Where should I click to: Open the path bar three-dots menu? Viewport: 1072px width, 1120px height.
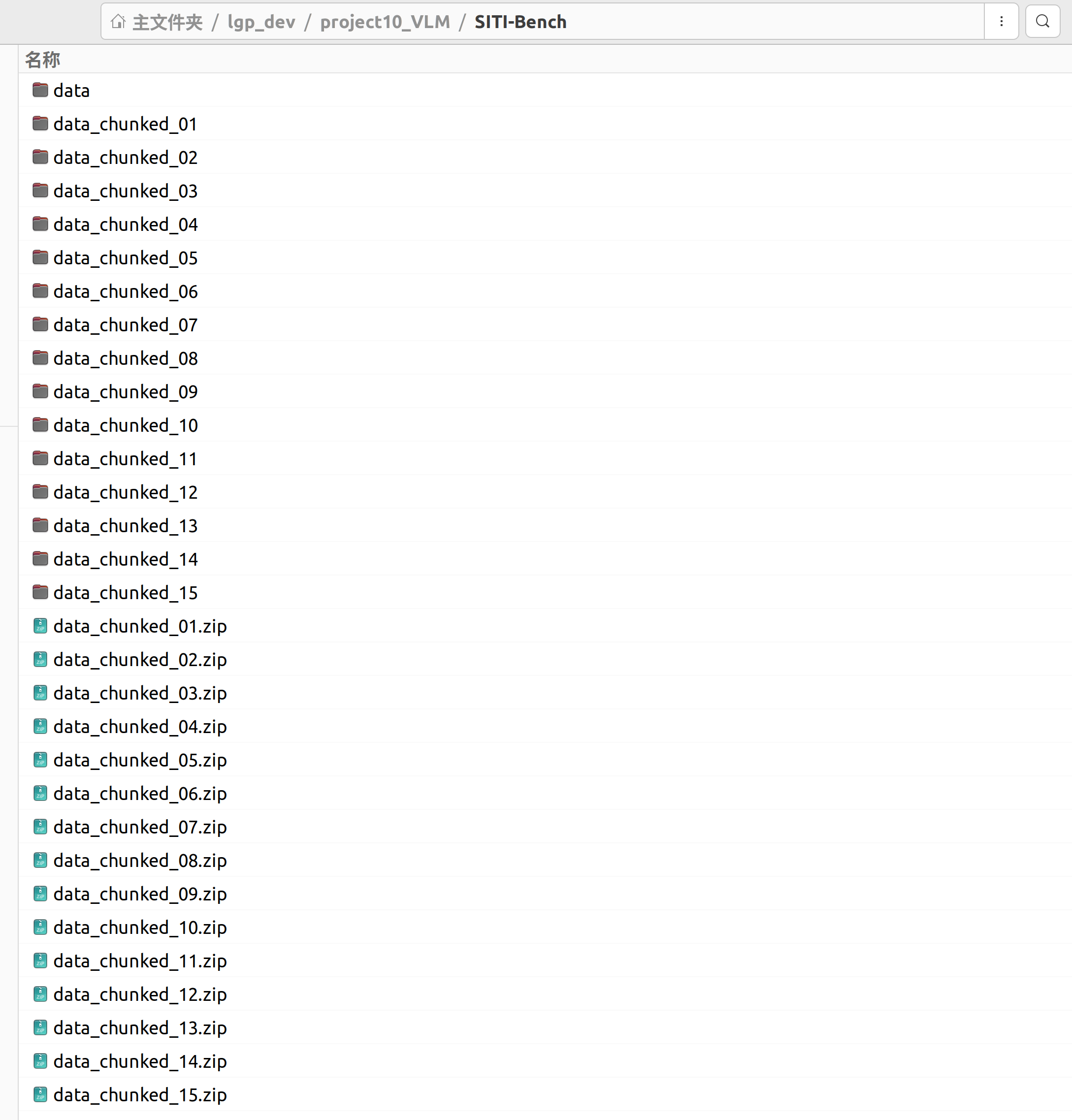click(x=1001, y=22)
